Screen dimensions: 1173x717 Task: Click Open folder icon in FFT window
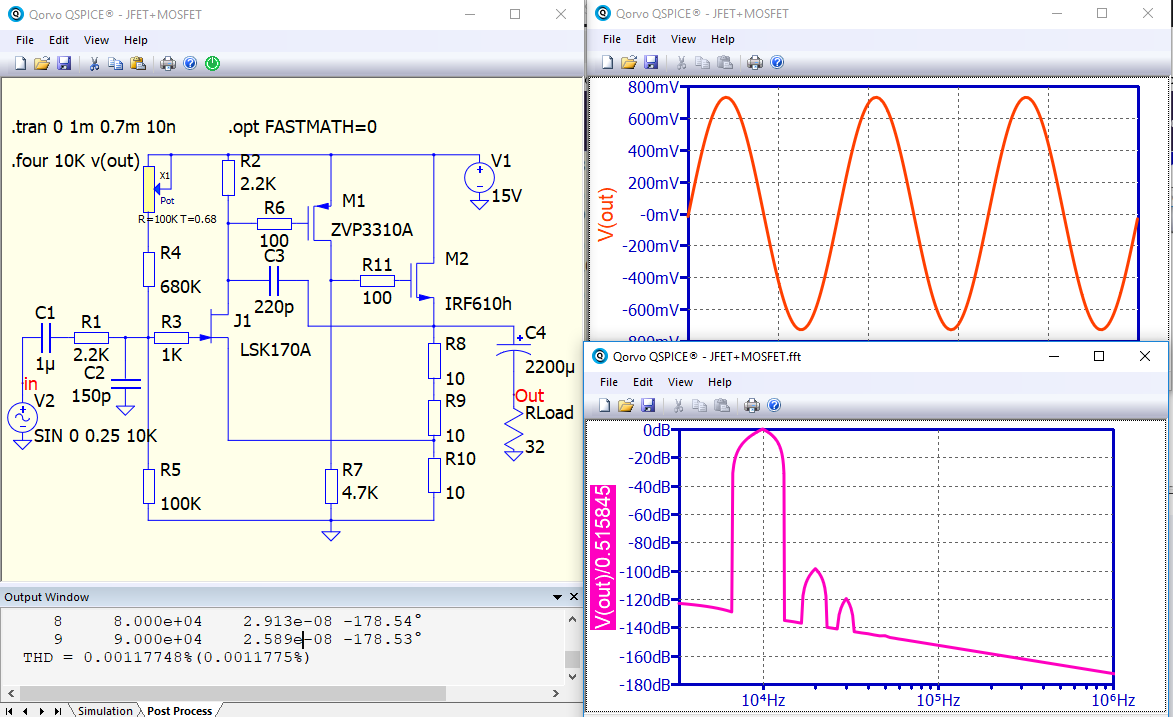(x=625, y=405)
